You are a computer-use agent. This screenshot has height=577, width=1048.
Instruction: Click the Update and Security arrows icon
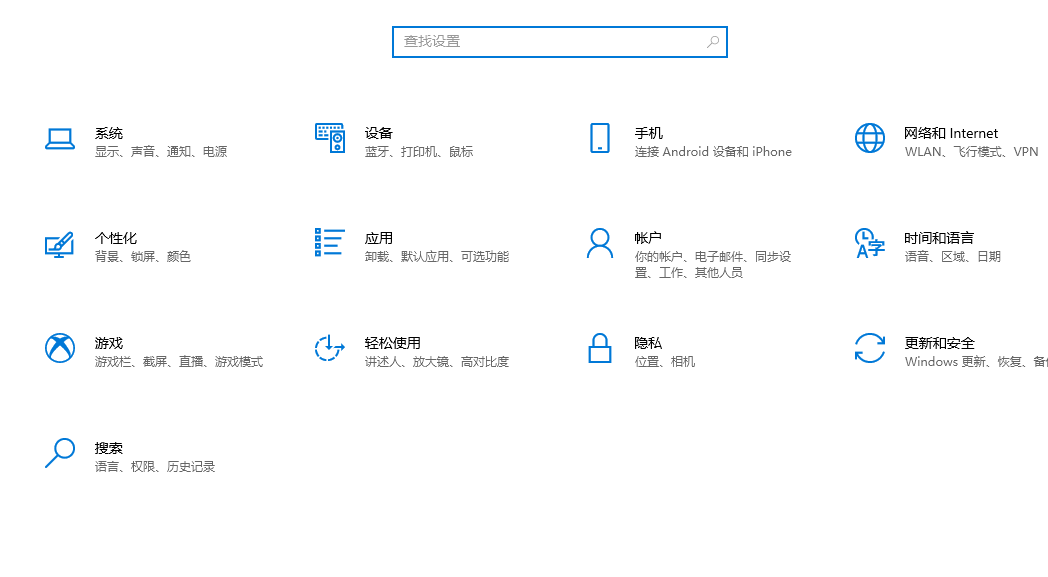[869, 349]
